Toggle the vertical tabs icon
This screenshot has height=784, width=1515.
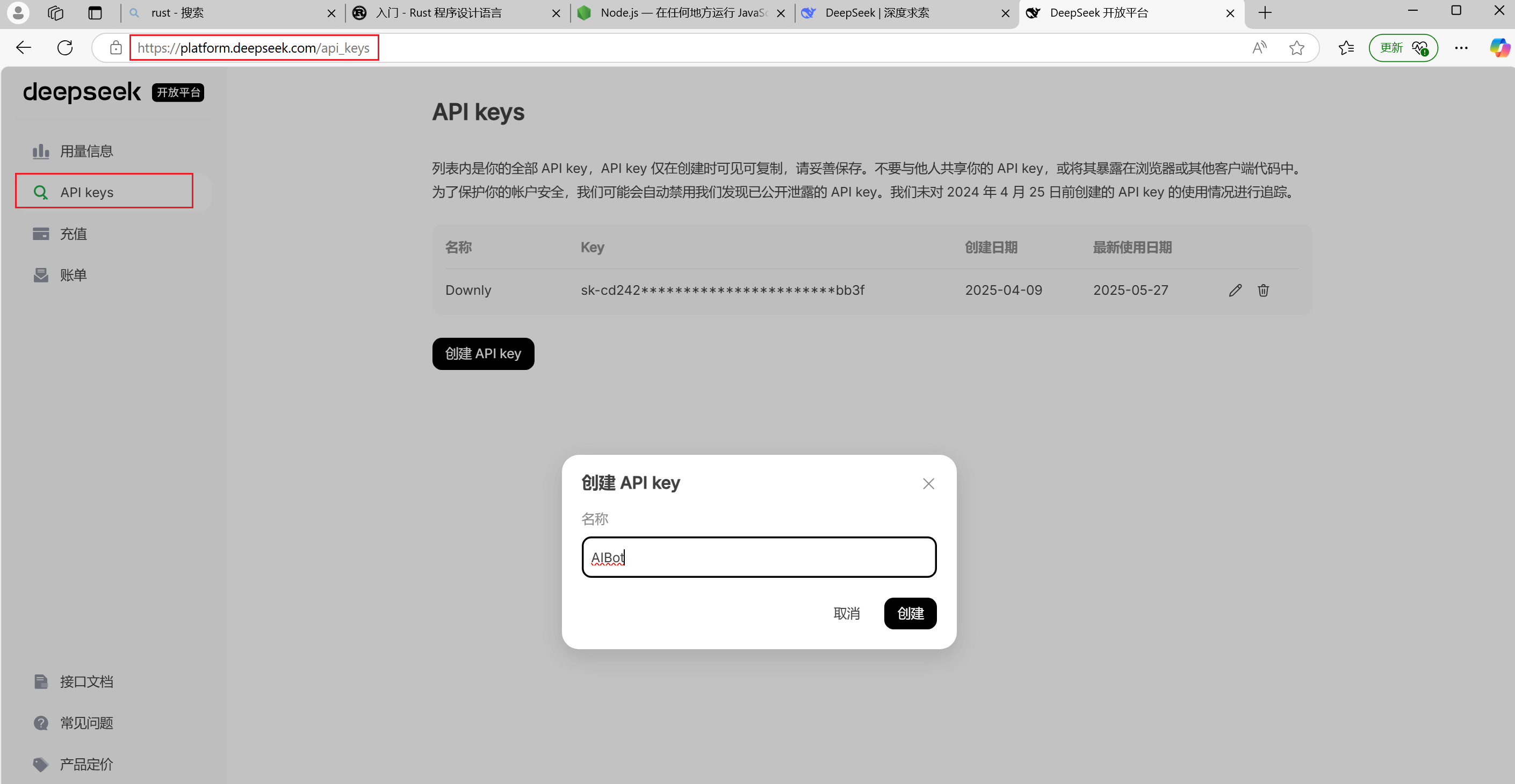(x=95, y=12)
